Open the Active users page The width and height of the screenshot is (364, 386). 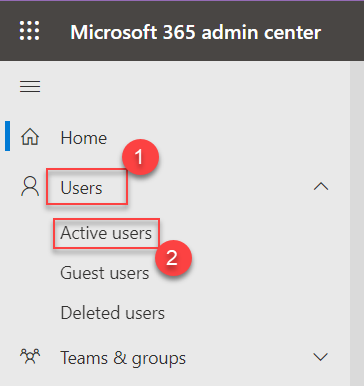click(106, 233)
